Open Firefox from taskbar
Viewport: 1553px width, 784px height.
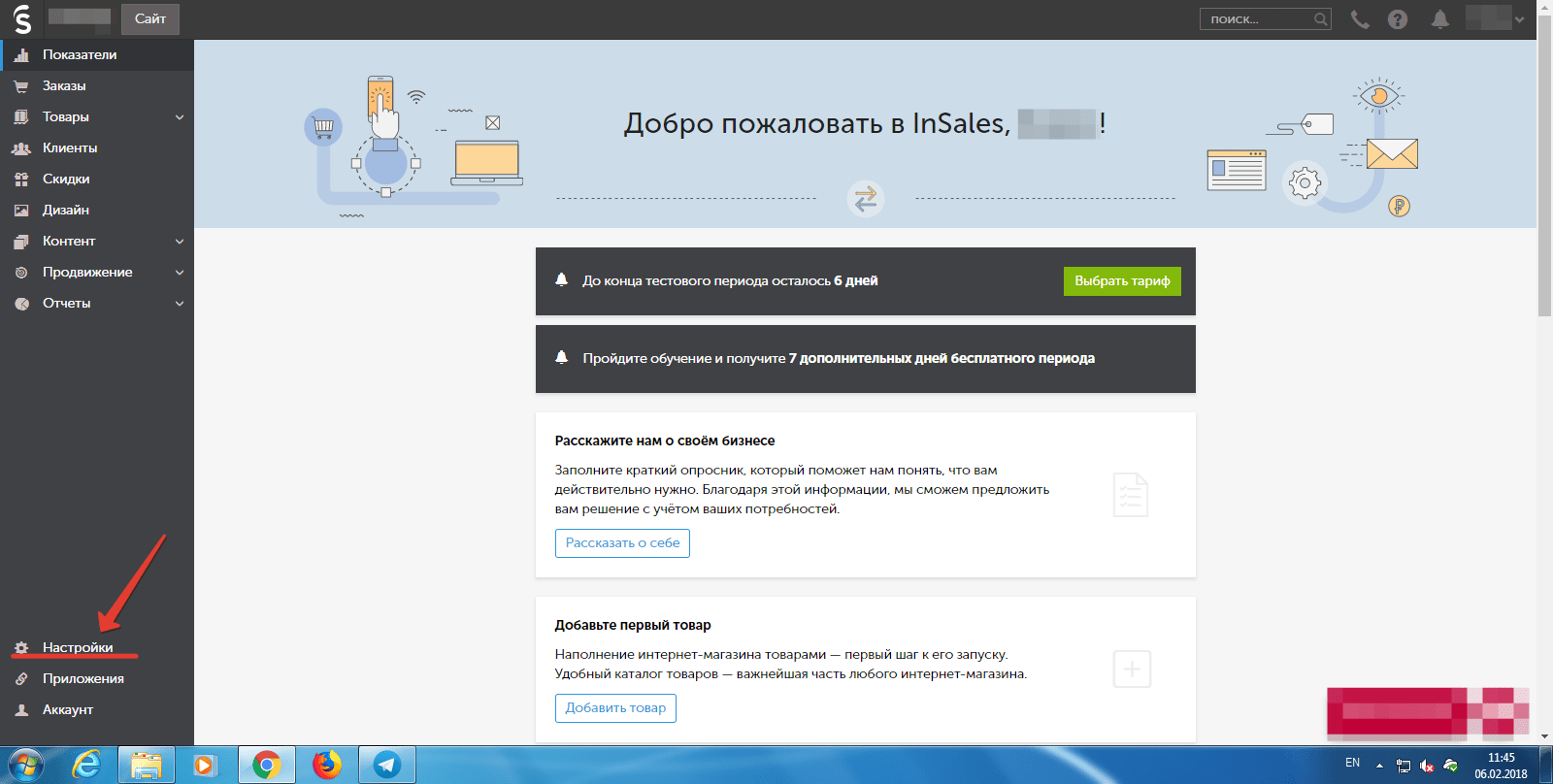(327, 765)
